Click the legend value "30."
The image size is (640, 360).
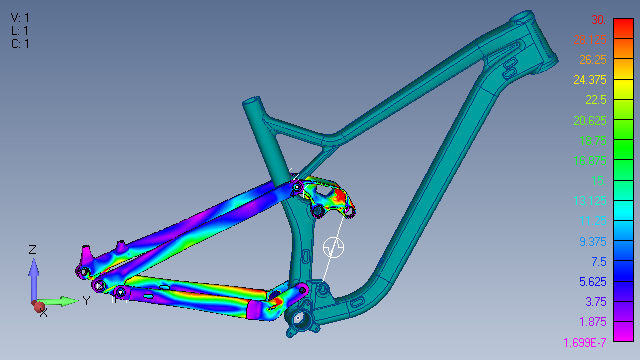pos(599,20)
